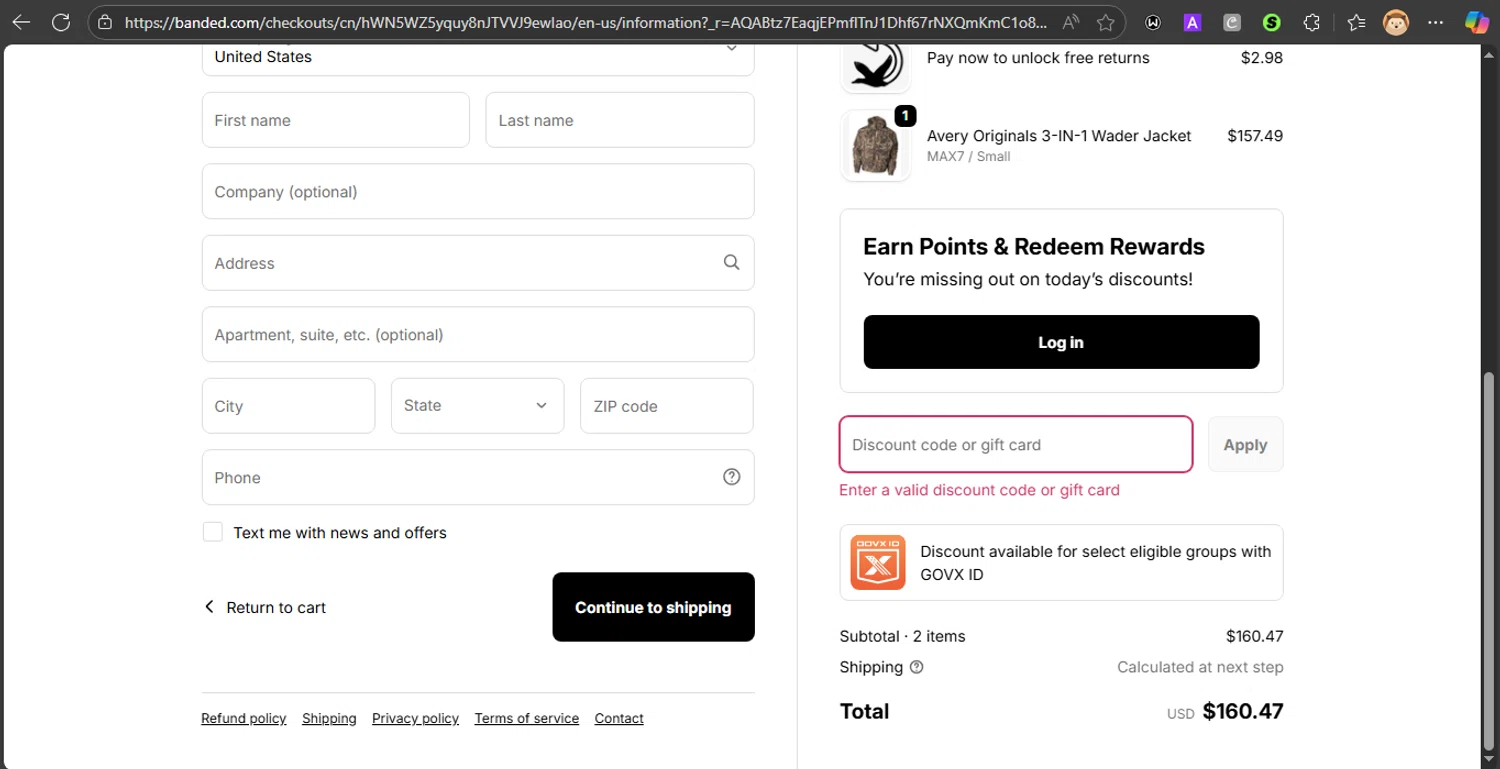Open the W extension icon
The width and height of the screenshot is (1500, 769).
point(1153,22)
